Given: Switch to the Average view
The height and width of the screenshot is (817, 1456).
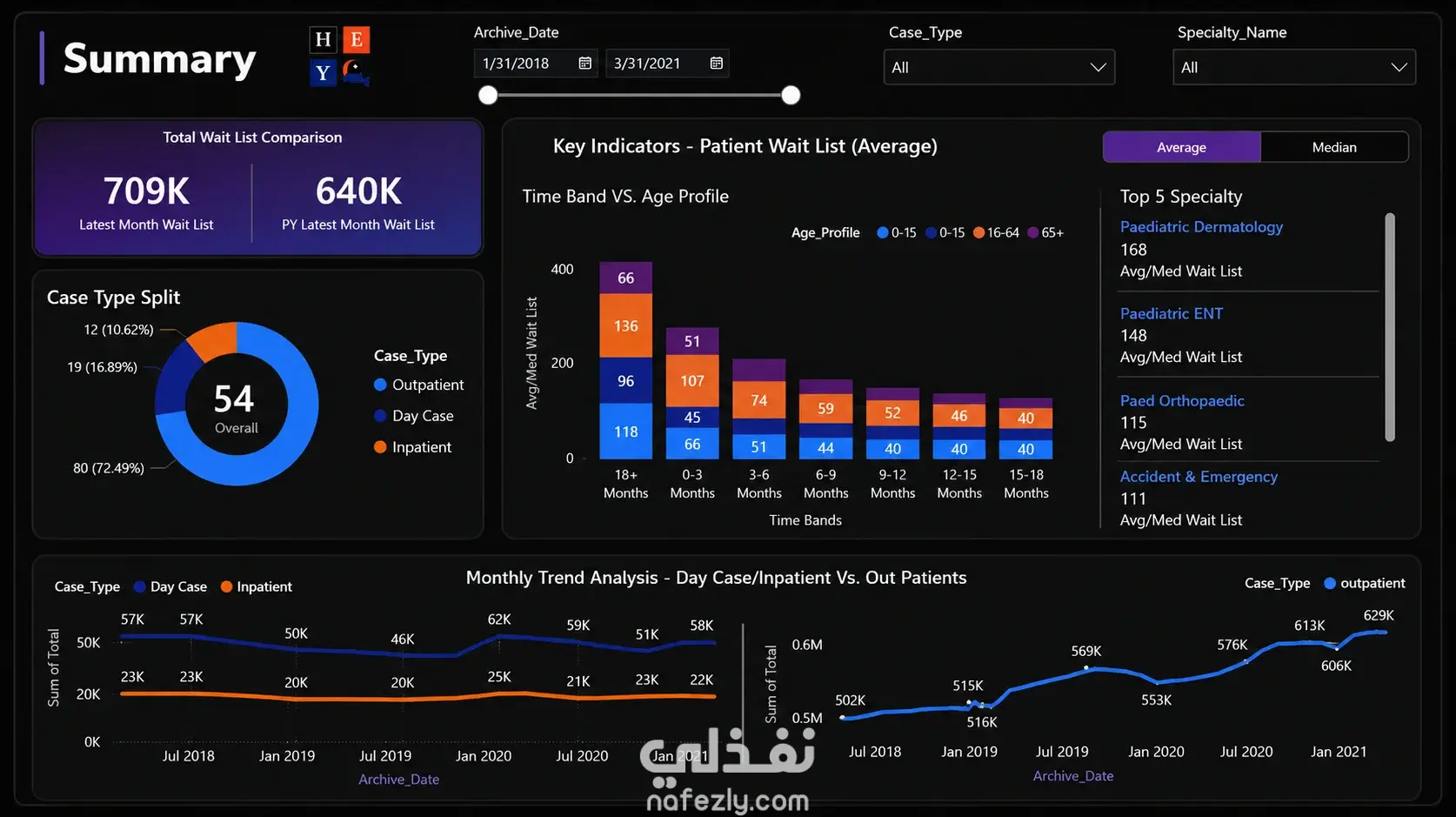Looking at the screenshot, I should pos(1181,147).
